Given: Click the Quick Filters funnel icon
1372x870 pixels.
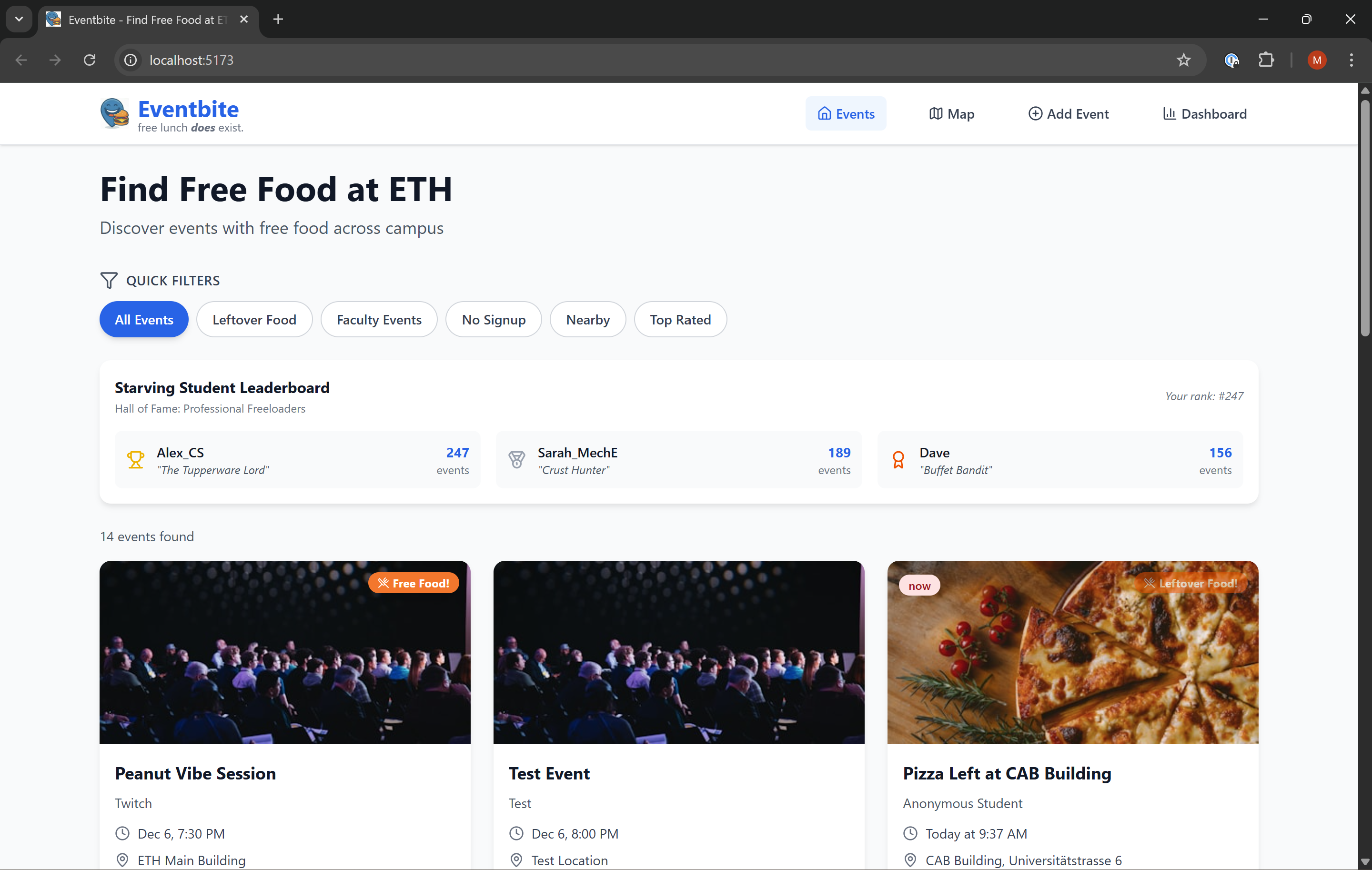Looking at the screenshot, I should click(x=108, y=280).
